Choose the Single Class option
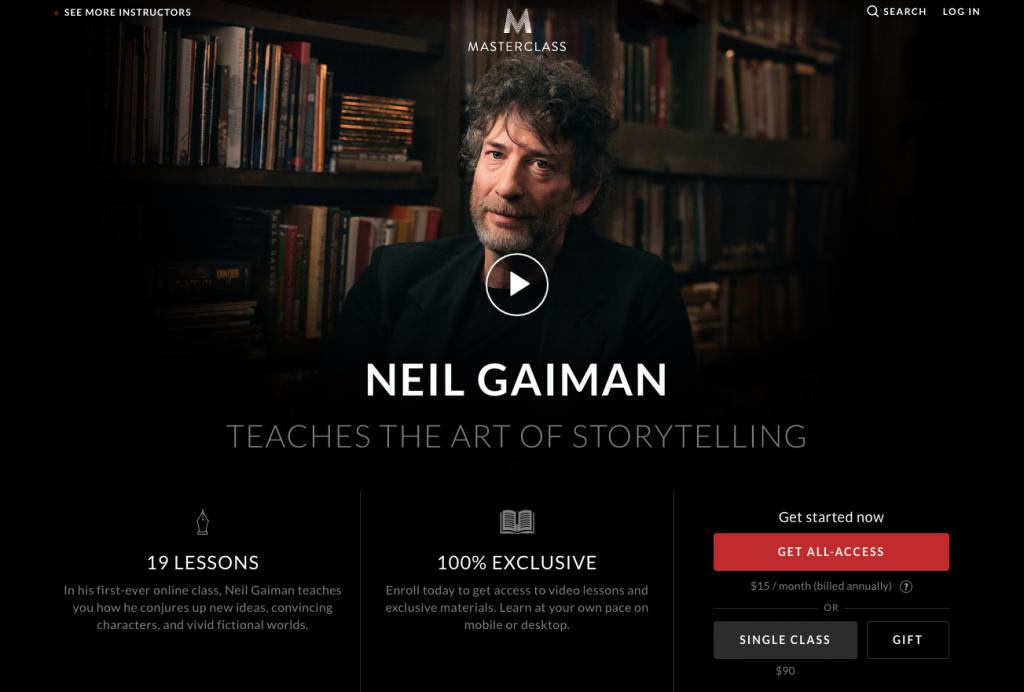Viewport: 1024px width, 692px height. [x=785, y=640]
